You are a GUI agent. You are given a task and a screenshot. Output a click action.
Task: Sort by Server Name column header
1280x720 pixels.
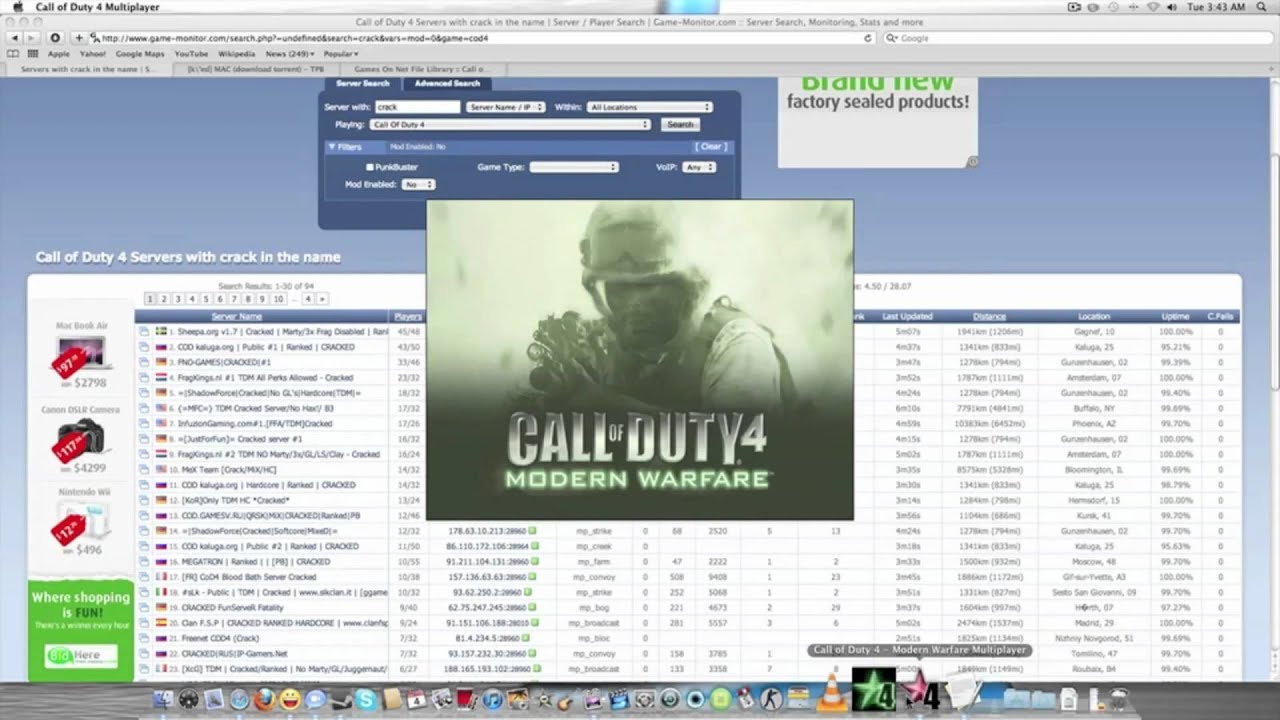(237, 316)
